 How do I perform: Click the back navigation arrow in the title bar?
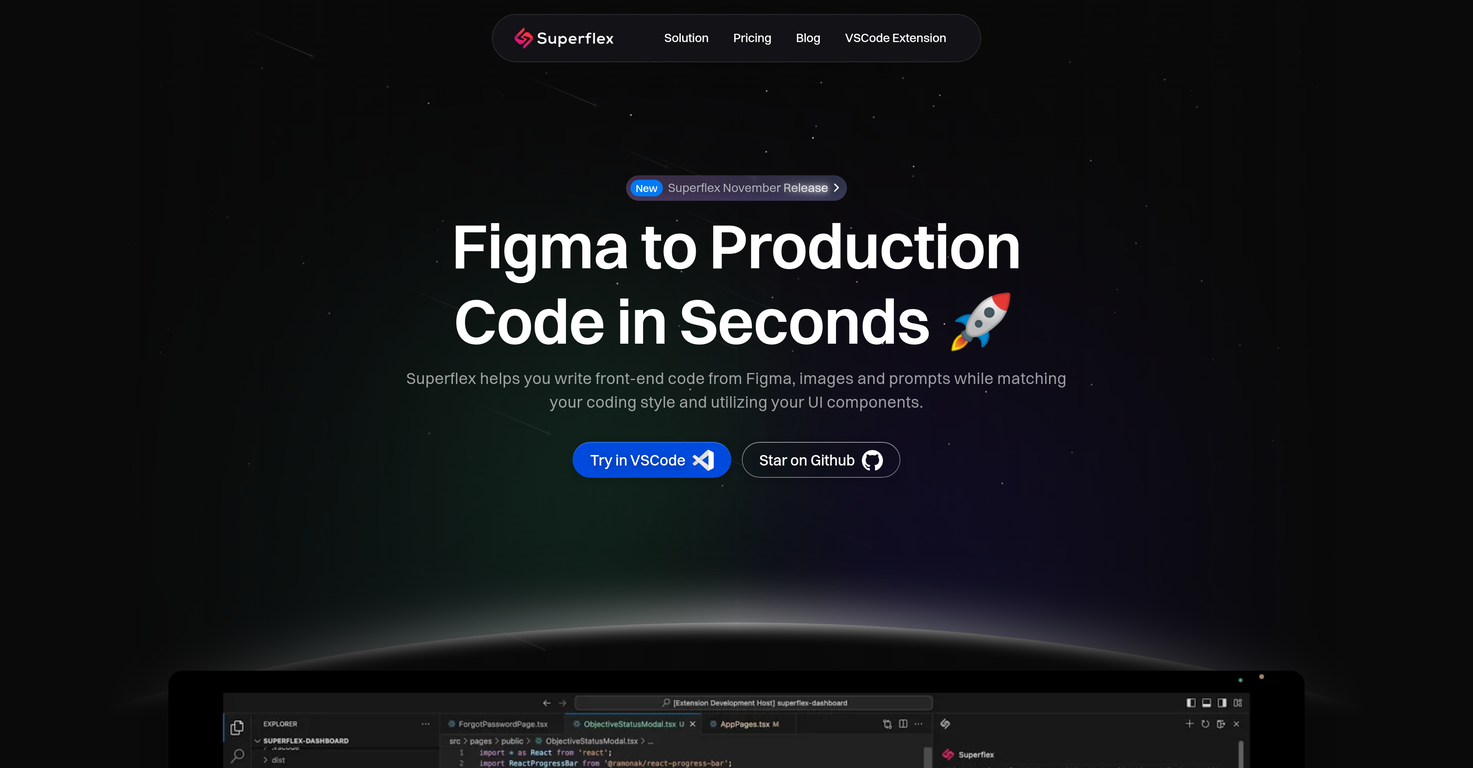[x=546, y=703]
